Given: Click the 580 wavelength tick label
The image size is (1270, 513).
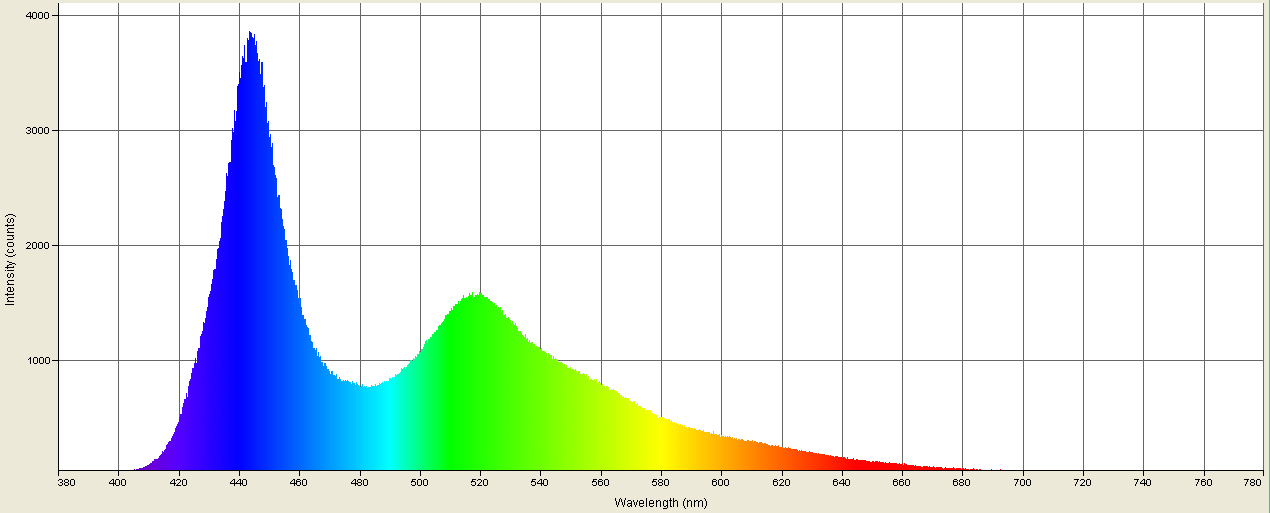Looking at the screenshot, I should tap(661, 483).
